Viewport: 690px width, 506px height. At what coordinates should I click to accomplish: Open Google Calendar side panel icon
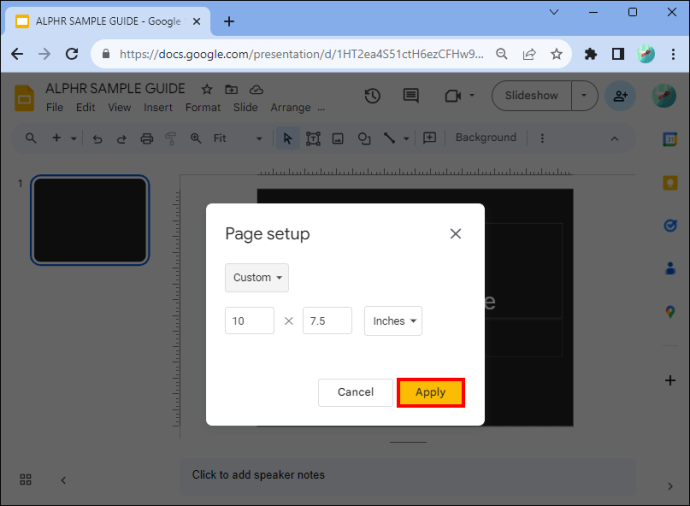point(670,139)
